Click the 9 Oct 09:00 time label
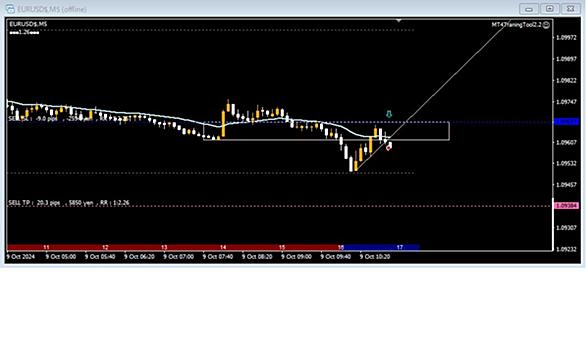 tap(296, 257)
